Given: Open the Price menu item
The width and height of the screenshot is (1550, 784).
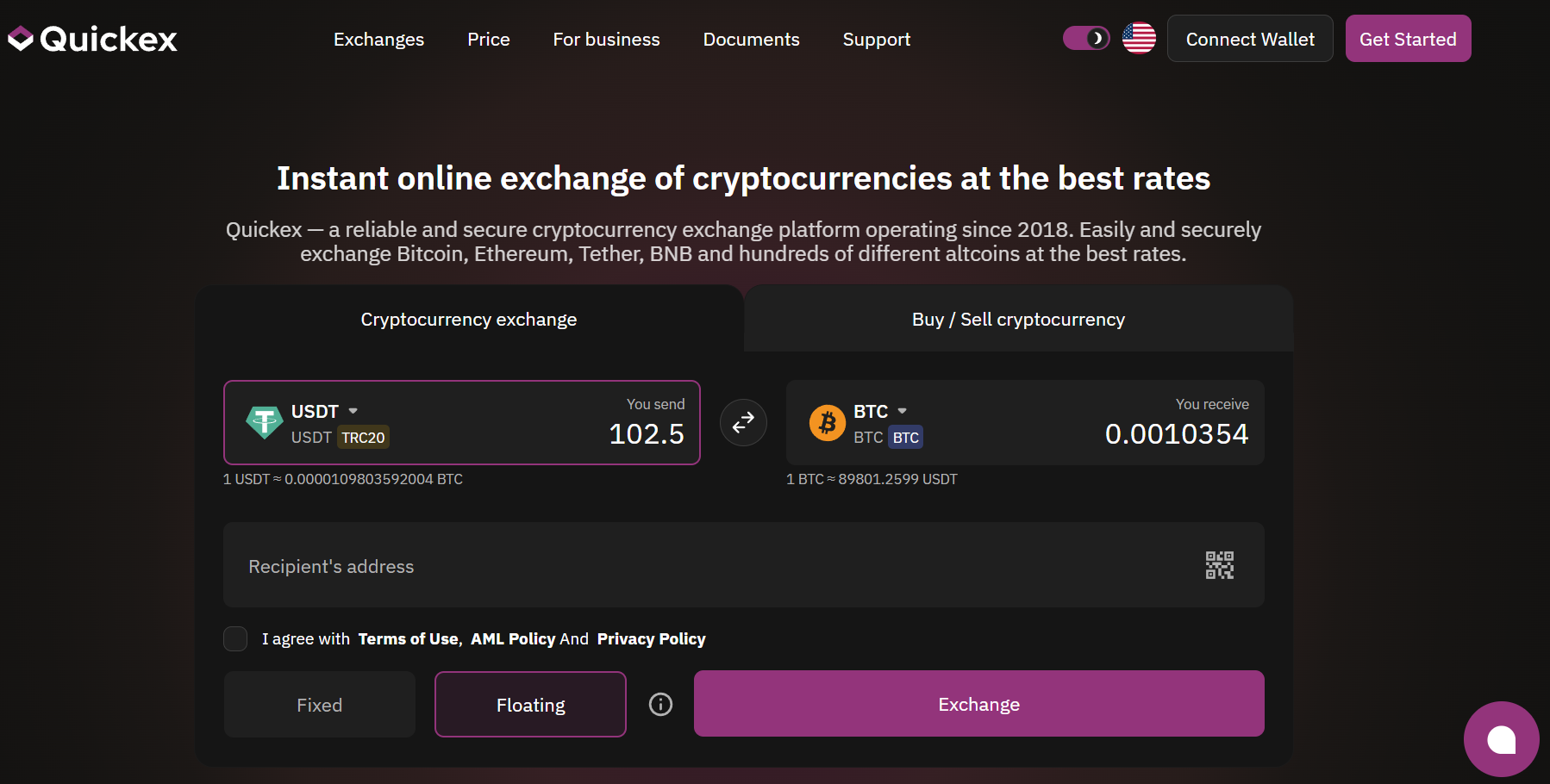Looking at the screenshot, I should click(x=489, y=40).
